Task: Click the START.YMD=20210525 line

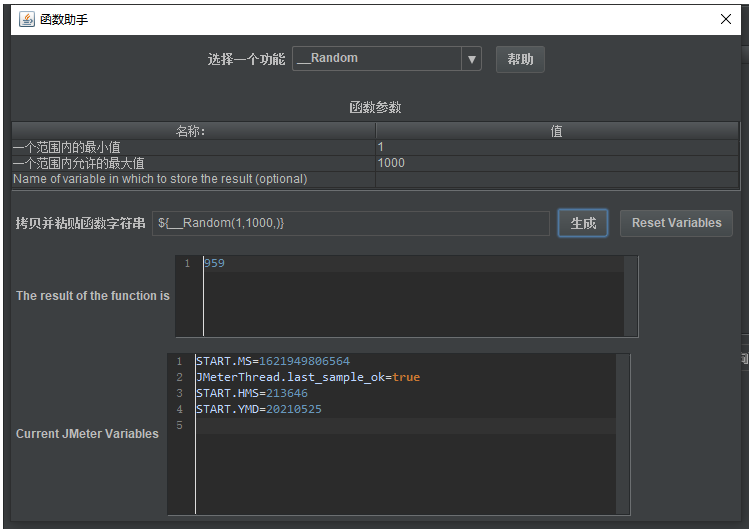Action: [x=259, y=409]
